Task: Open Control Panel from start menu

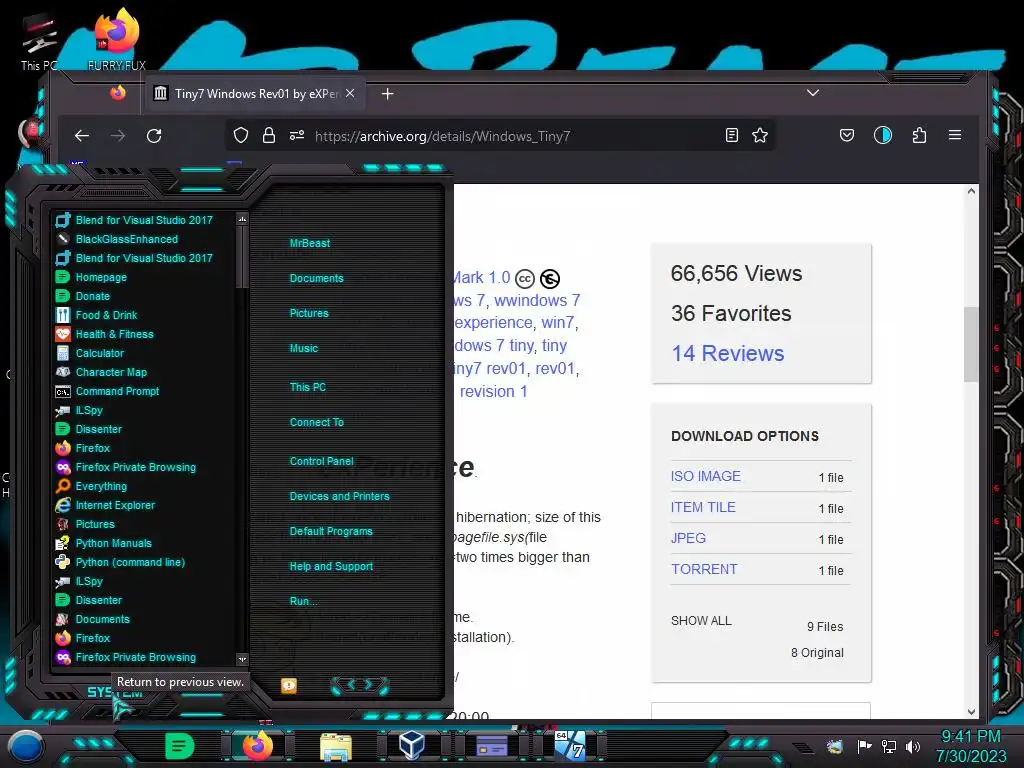Action: click(x=321, y=461)
